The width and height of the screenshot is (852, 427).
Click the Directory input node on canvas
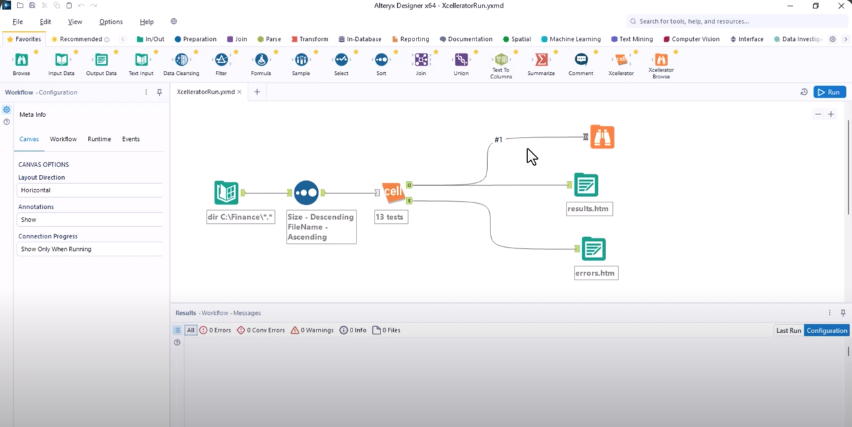[227, 193]
